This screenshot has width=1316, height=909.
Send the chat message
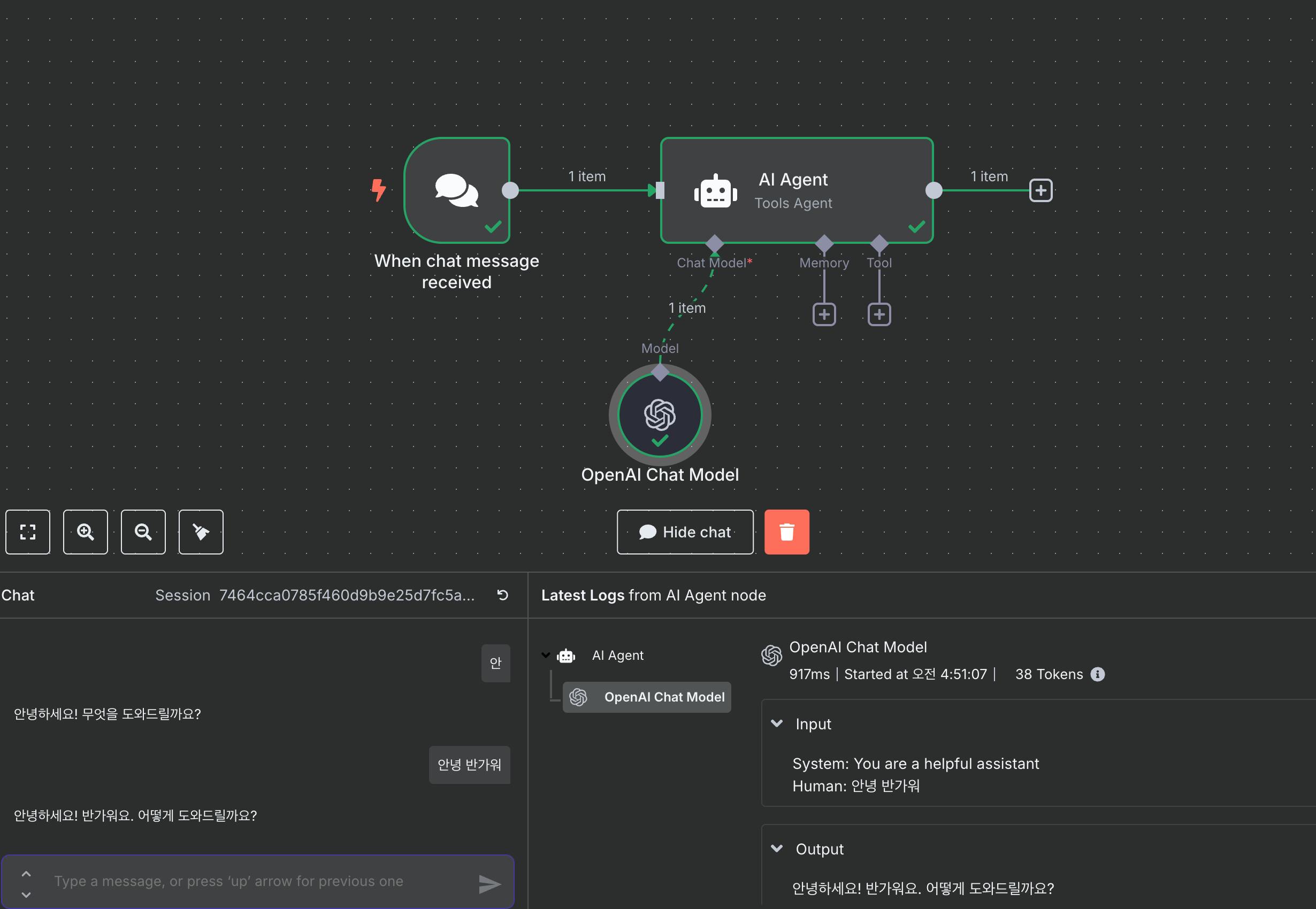489,883
